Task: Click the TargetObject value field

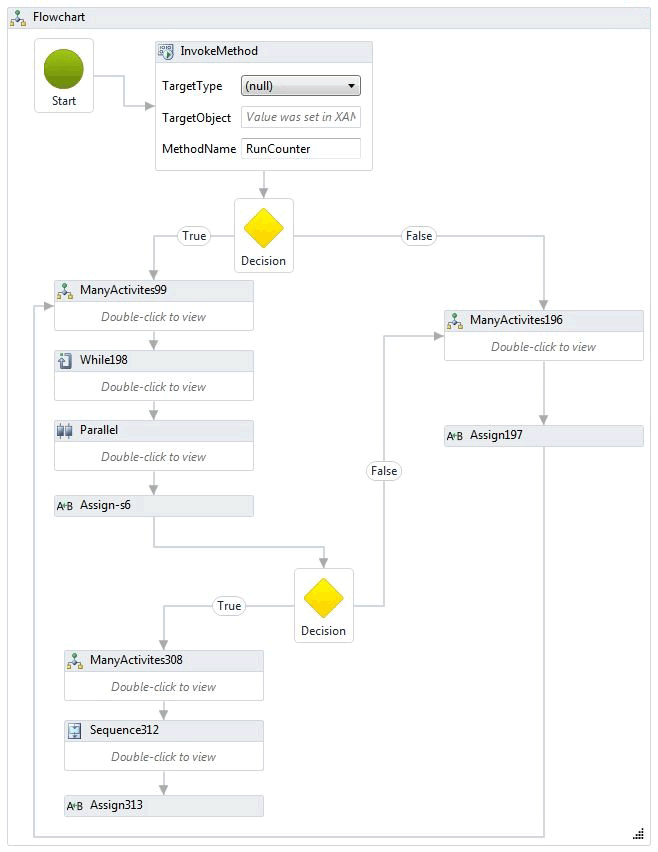Action: (x=301, y=118)
